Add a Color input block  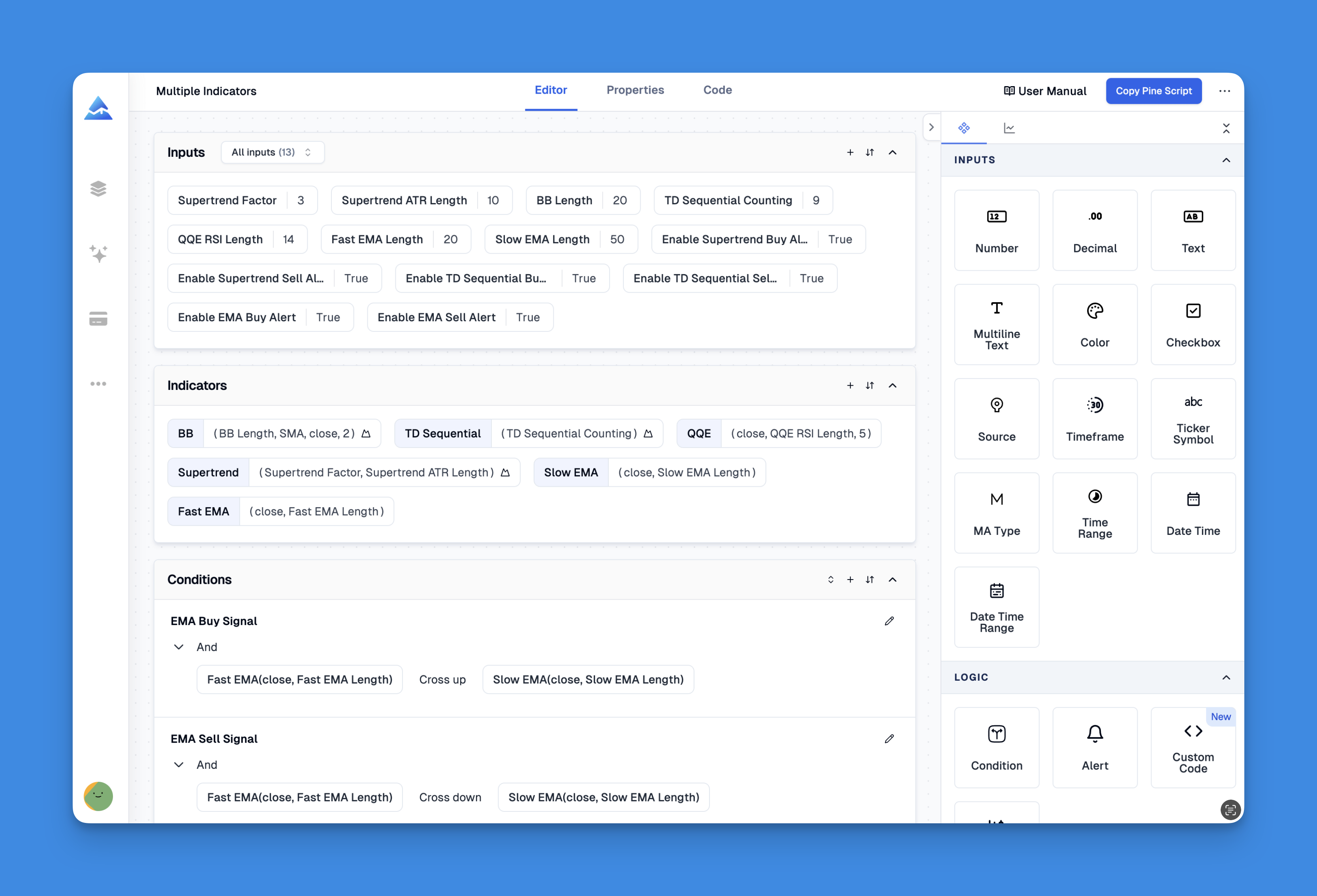(1094, 324)
